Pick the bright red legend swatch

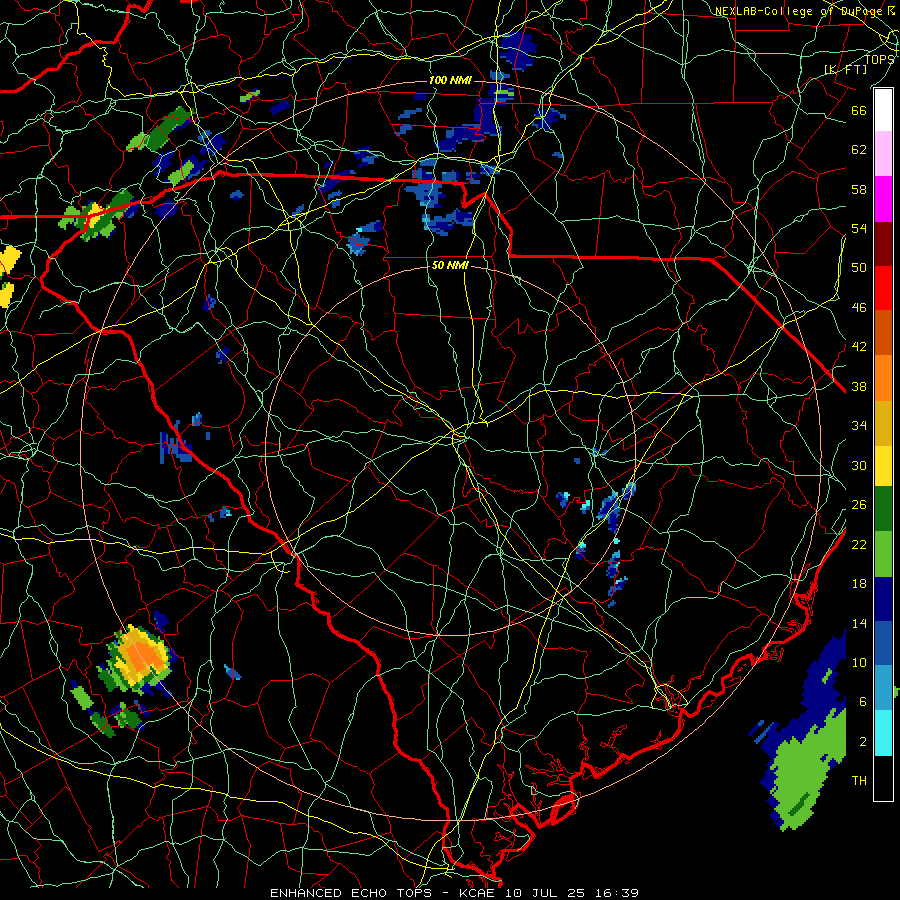883,288
